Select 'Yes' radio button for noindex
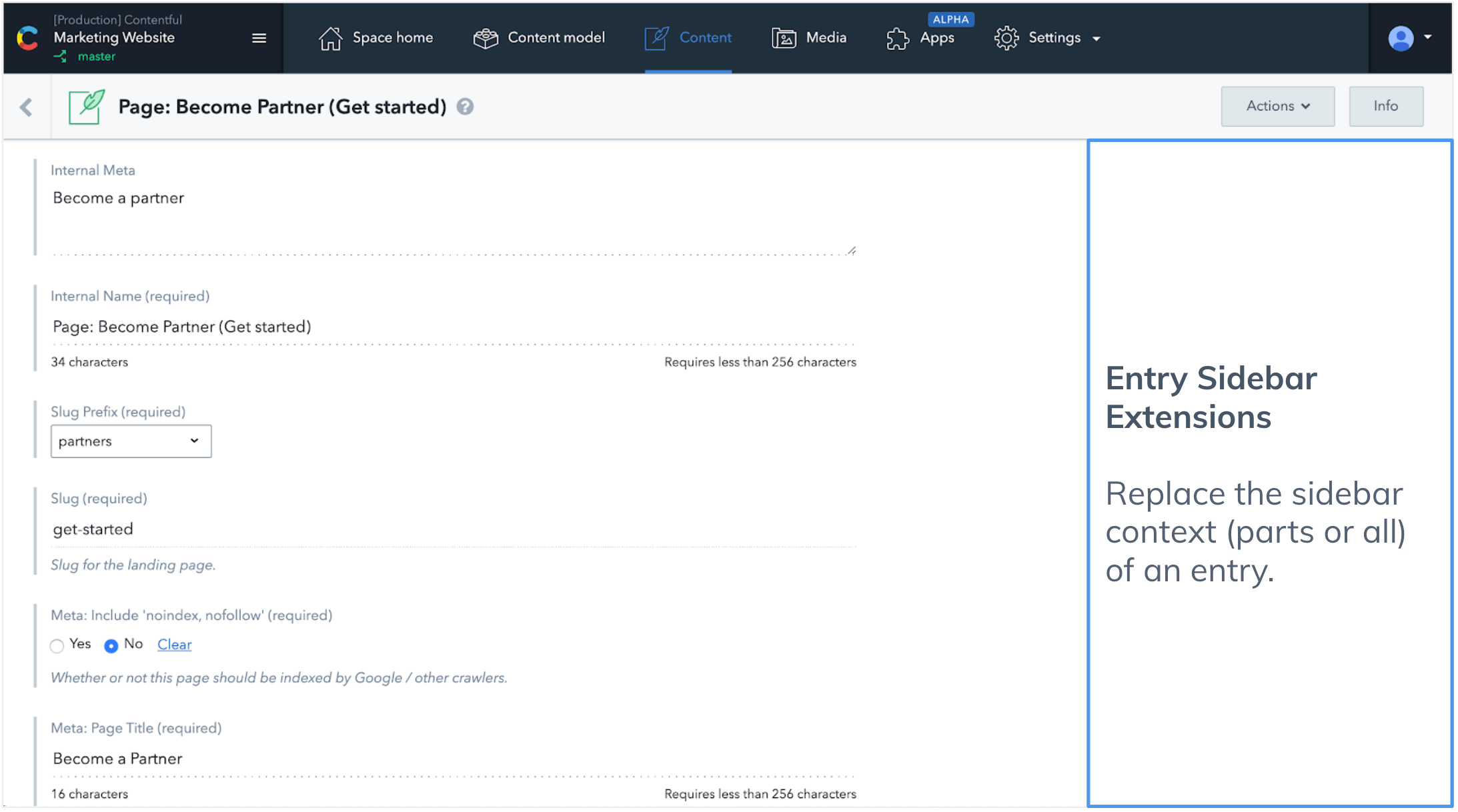The width and height of the screenshot is (1458, 812). click(58, 645)
